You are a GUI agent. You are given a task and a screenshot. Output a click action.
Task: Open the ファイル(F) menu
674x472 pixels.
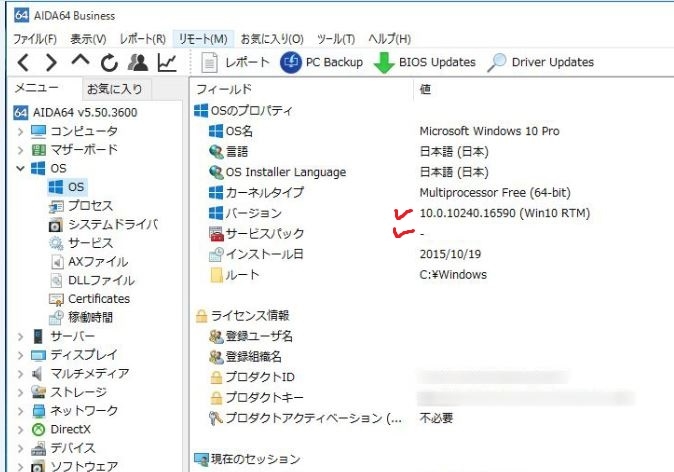coord(35,39)
